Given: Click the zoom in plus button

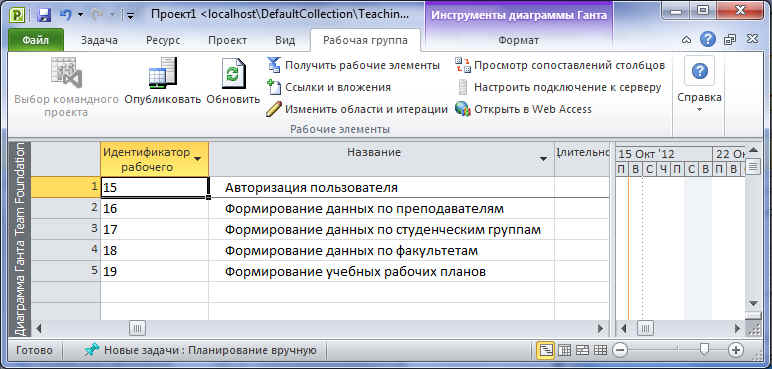Looking at the screenshot, I should pos(736,351).
